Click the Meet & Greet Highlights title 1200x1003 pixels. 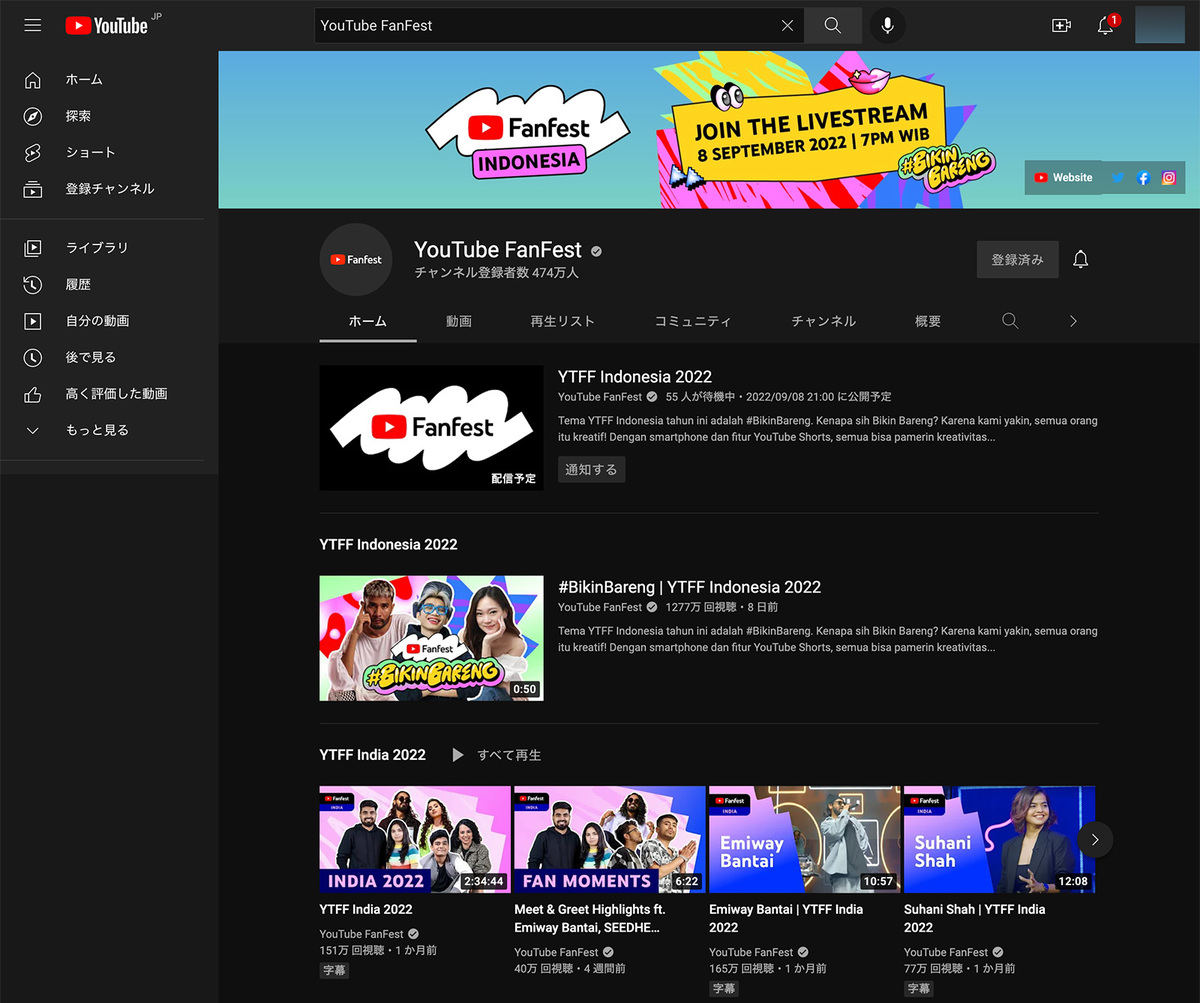tap(590, 918)
